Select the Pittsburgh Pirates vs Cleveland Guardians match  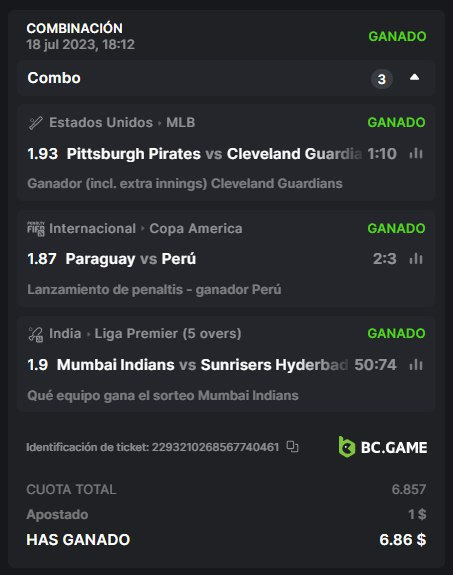click(x=214, y=154)
